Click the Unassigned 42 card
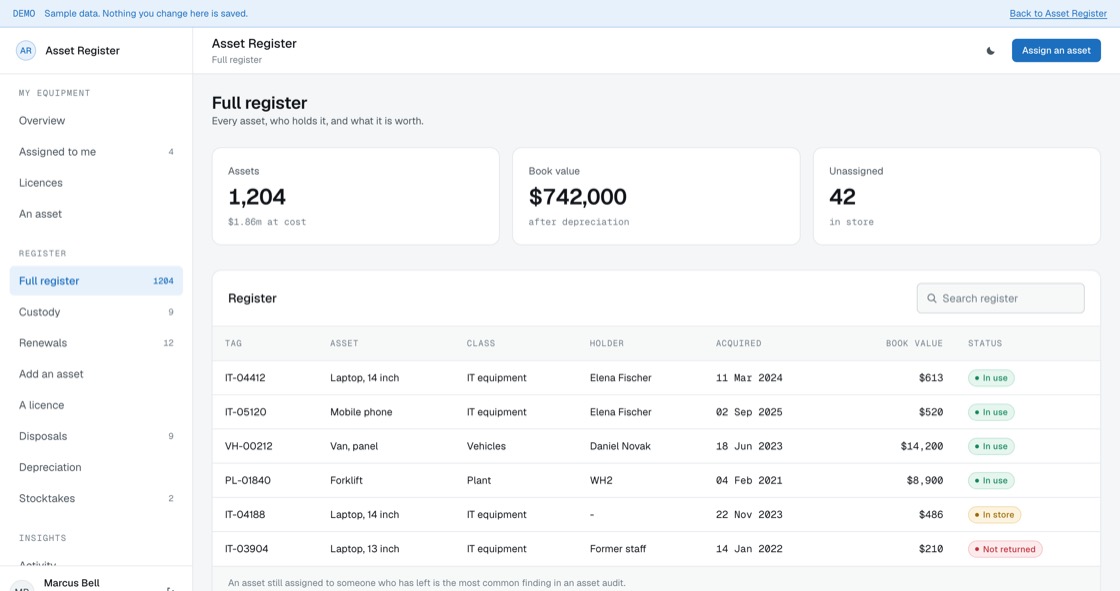Viewport: 1120px width, 591px height. 956,197
